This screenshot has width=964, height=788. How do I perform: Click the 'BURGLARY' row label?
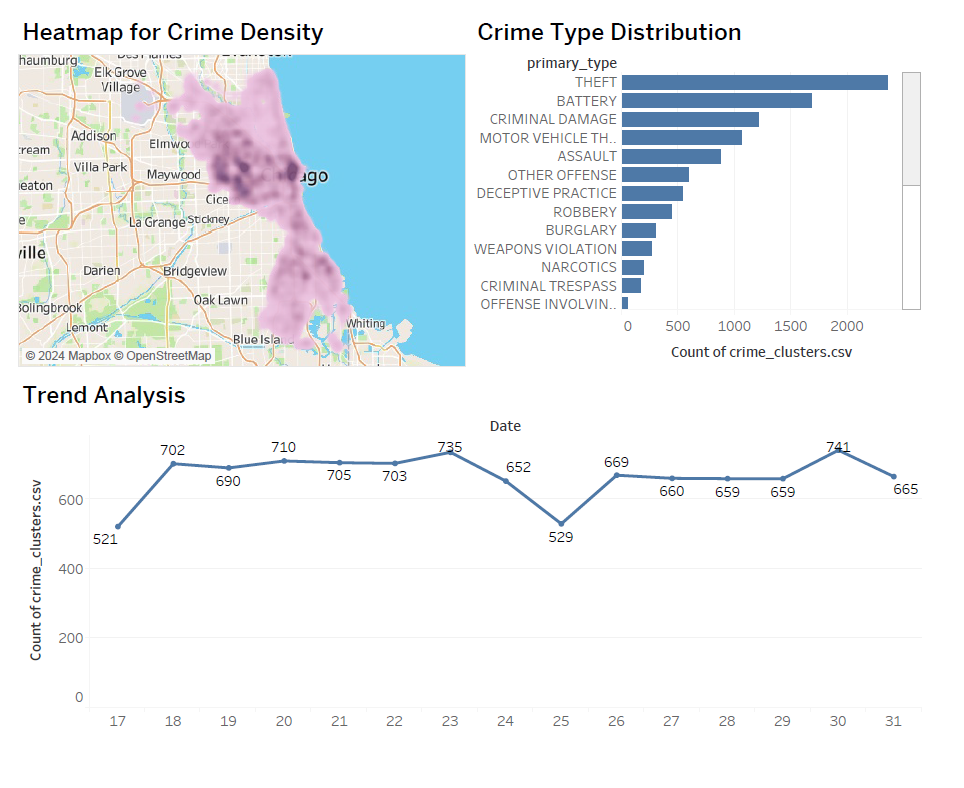[581, 230]
